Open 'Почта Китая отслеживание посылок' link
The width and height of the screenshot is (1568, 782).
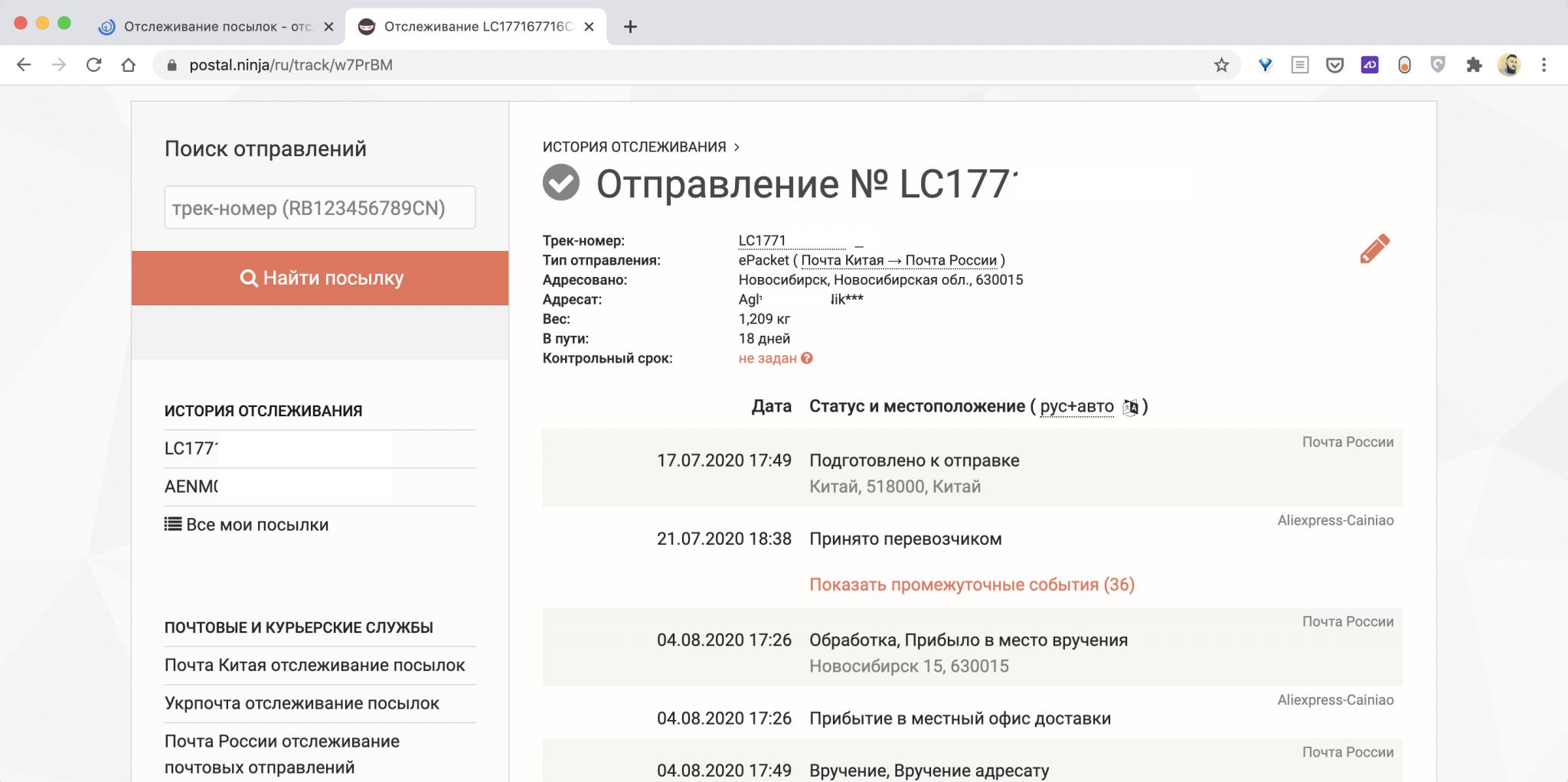(315, 665)
